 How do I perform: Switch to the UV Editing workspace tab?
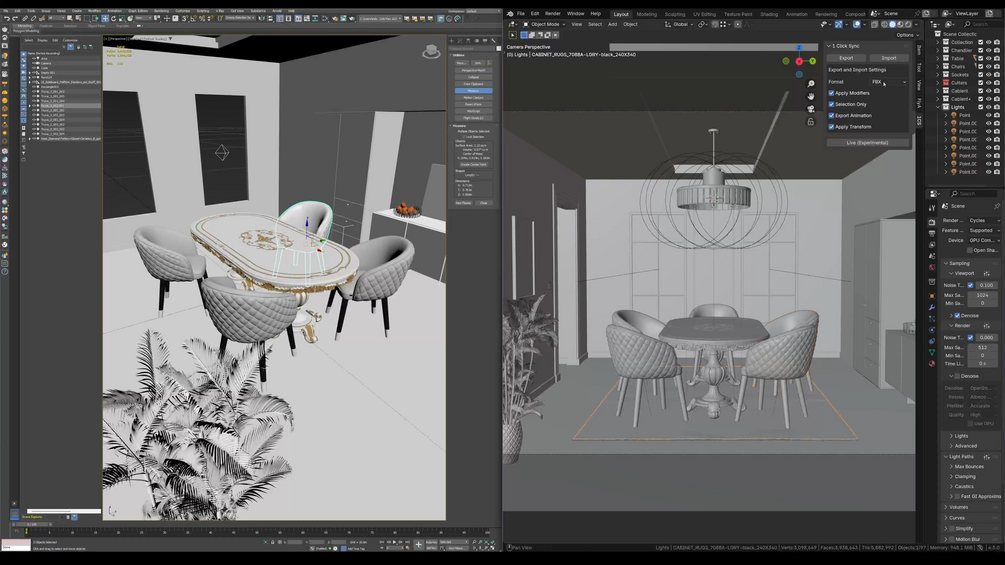pyautogui.click(x=704, y=14)
